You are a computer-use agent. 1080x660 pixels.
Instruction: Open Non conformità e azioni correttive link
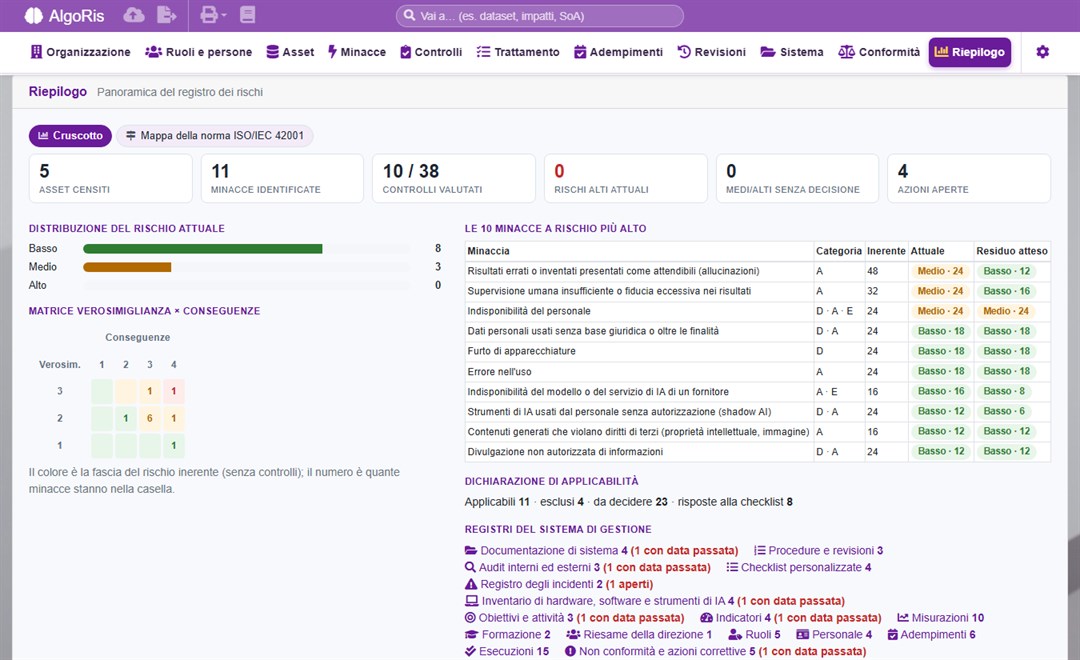coord(715,651)
